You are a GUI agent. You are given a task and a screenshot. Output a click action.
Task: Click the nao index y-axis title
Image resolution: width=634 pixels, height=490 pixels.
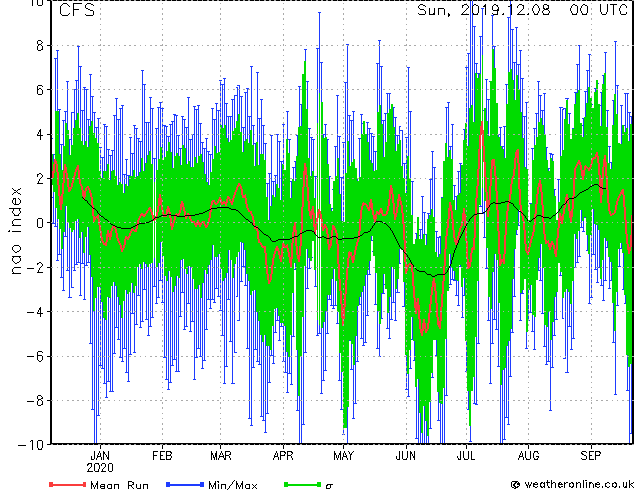click(15, 231)
